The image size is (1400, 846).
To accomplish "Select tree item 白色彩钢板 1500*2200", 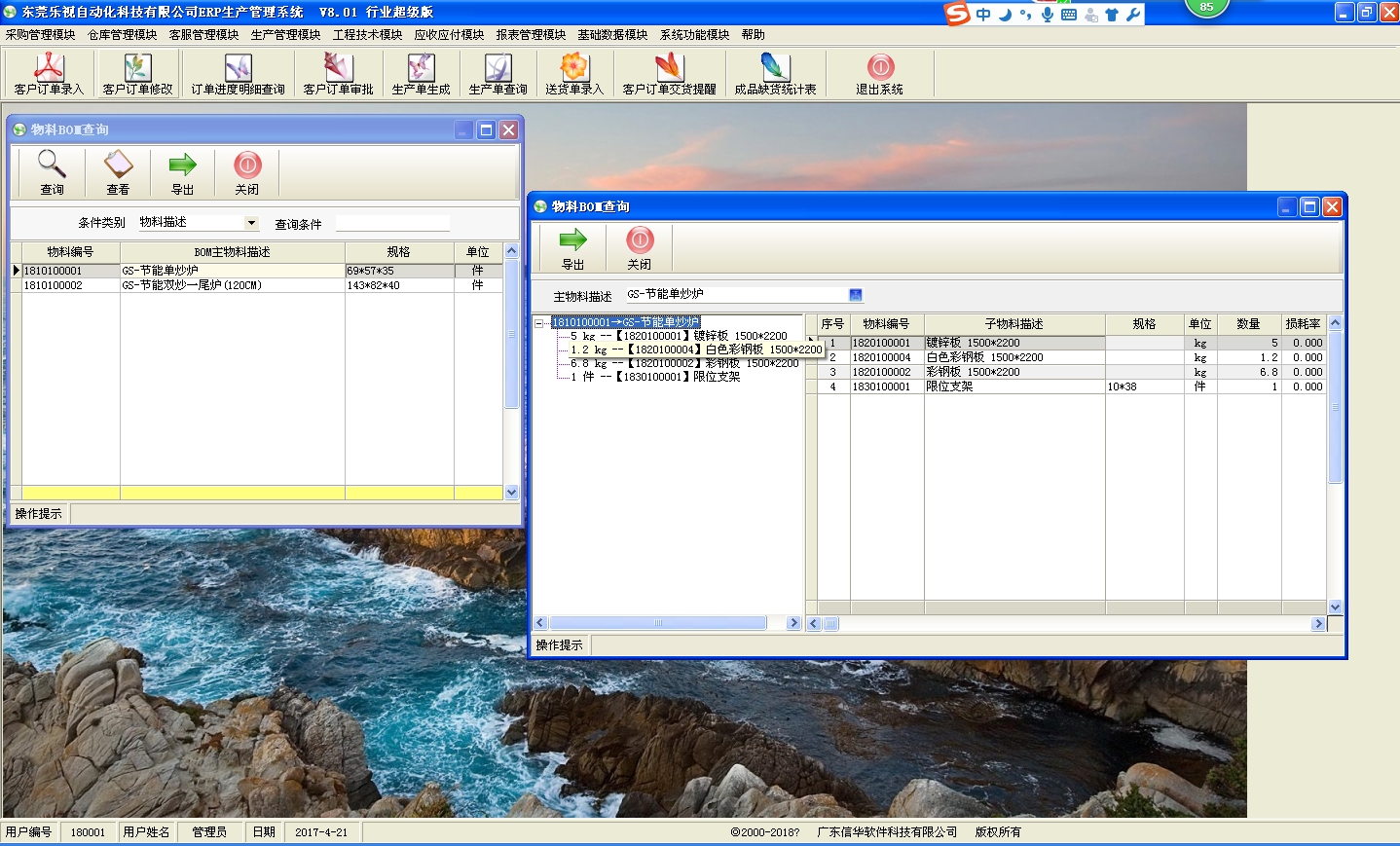I will pyautogui.click(x=696, y=349).
